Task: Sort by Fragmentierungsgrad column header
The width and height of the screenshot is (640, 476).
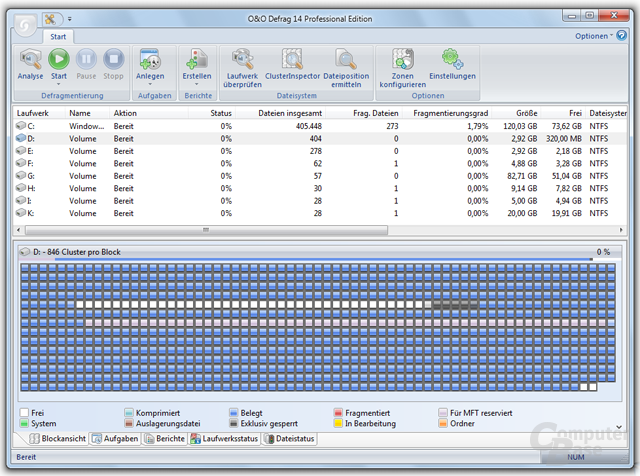Action: tap(447, 113)
